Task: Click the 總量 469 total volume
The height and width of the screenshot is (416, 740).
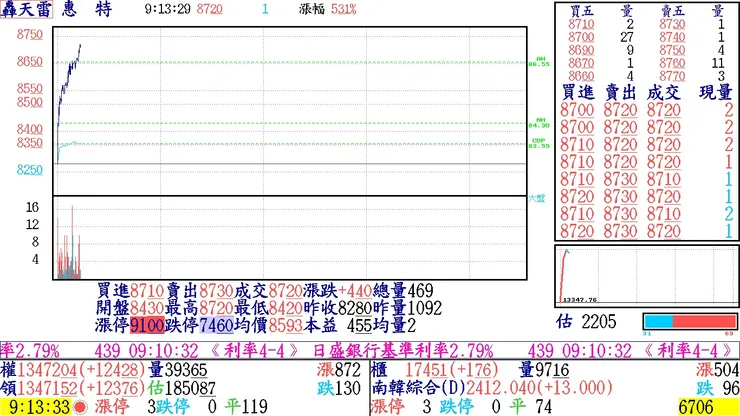Action: point(403,290)
